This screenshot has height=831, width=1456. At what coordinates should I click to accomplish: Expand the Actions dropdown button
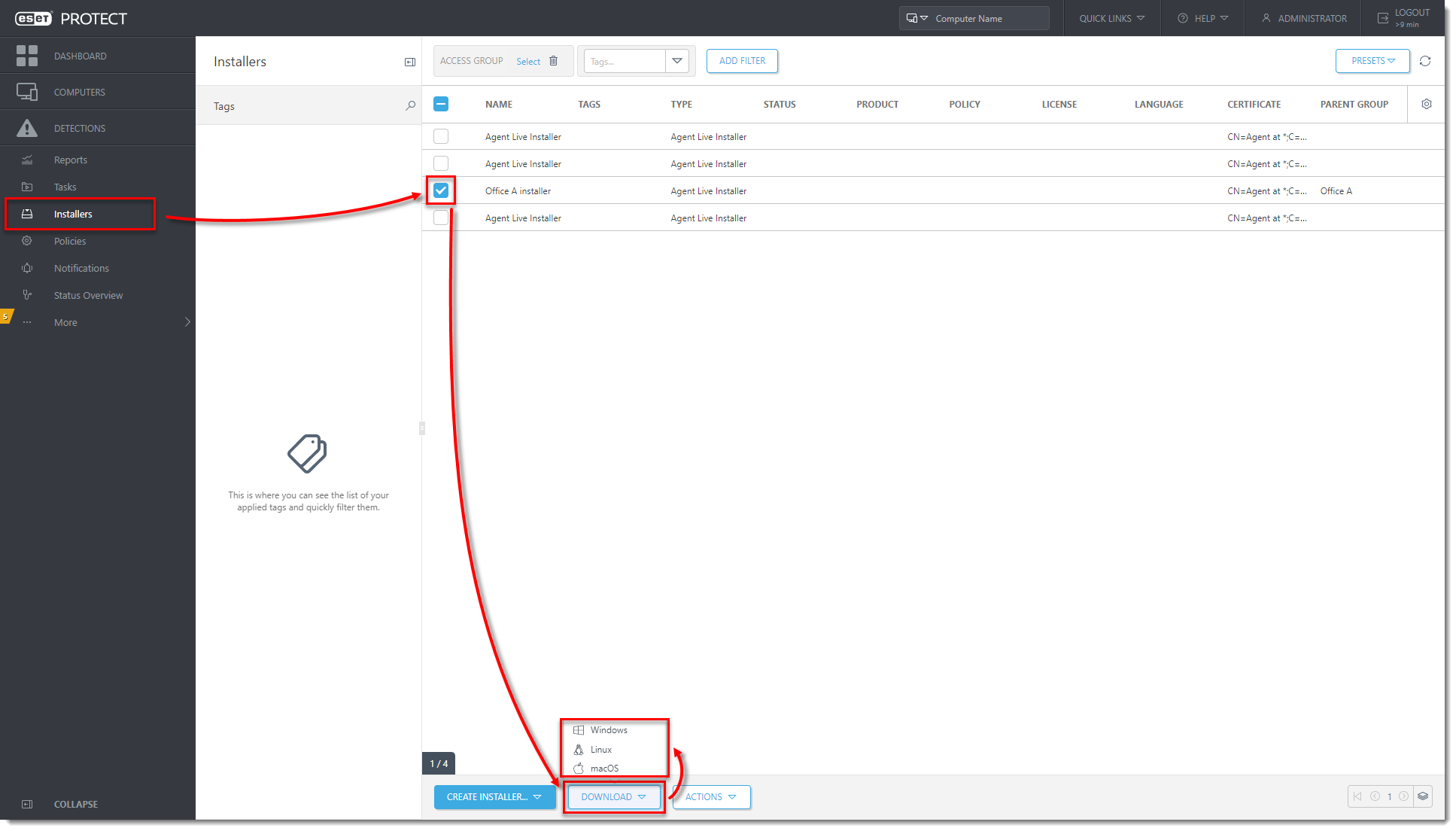(710, 797)
